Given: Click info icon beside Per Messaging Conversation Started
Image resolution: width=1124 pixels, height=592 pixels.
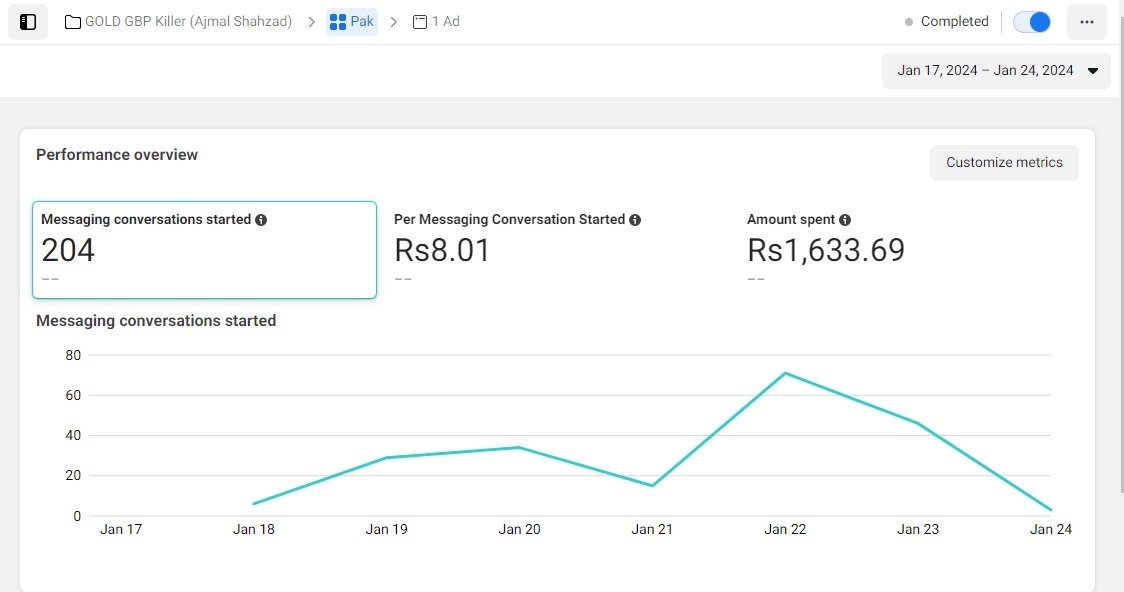Looking at the screenshot, I should pyautogui.click(x=635, y=220).
